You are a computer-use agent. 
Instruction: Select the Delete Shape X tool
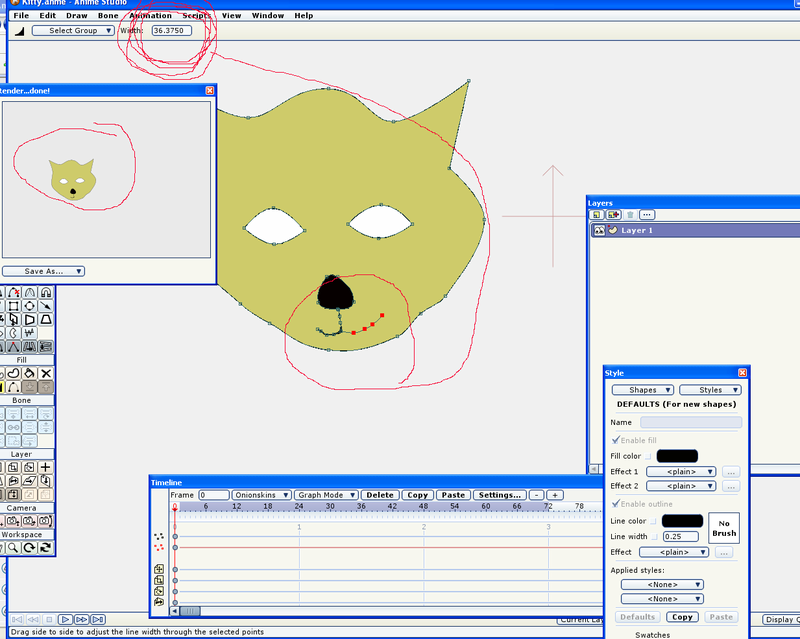[46, 374]
